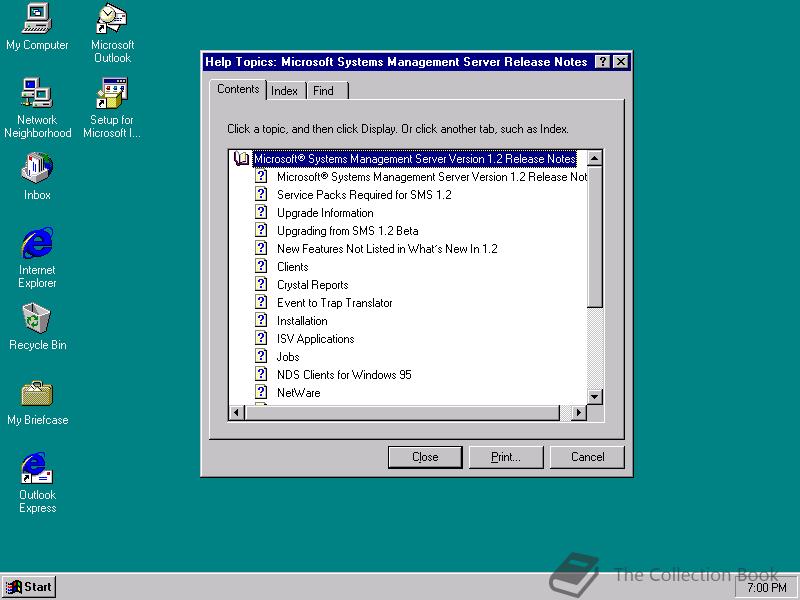Click the topic icon beside Event to Trap Translator
The width and height of the screenshot is (800, 600).
[261, 303]
